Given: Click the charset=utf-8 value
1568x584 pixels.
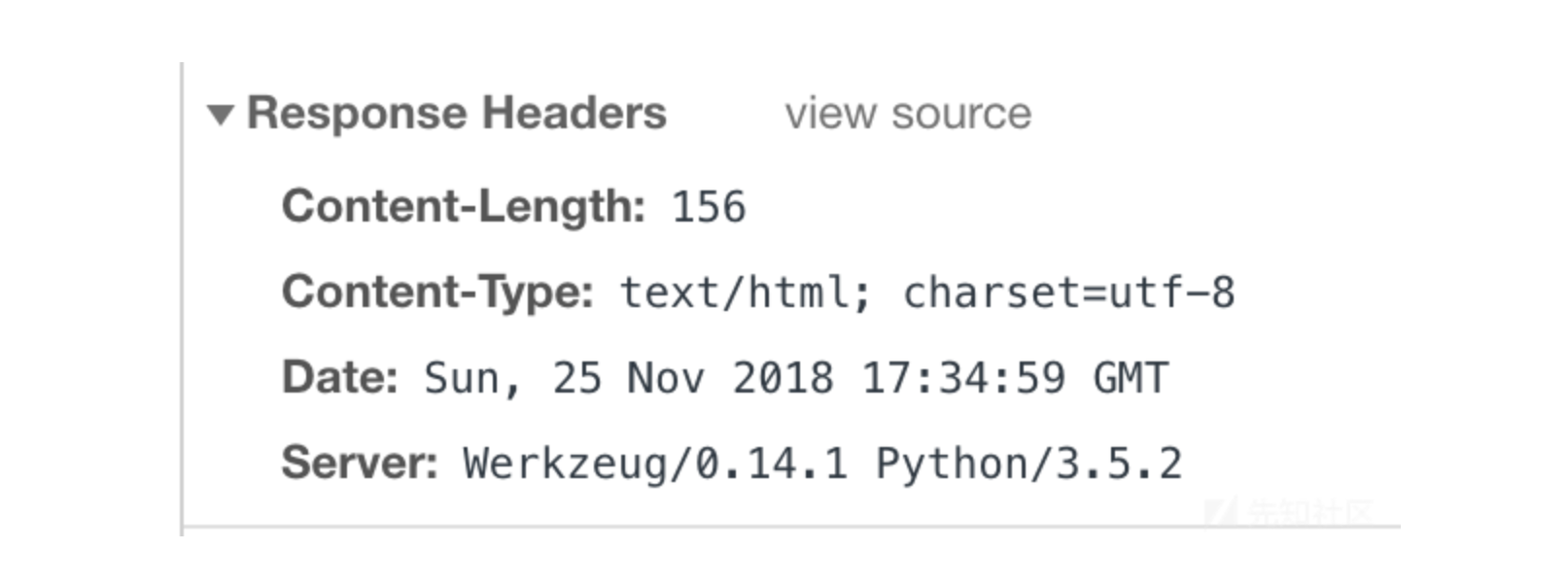Looking at the screenshot, I should point(1069,292).
